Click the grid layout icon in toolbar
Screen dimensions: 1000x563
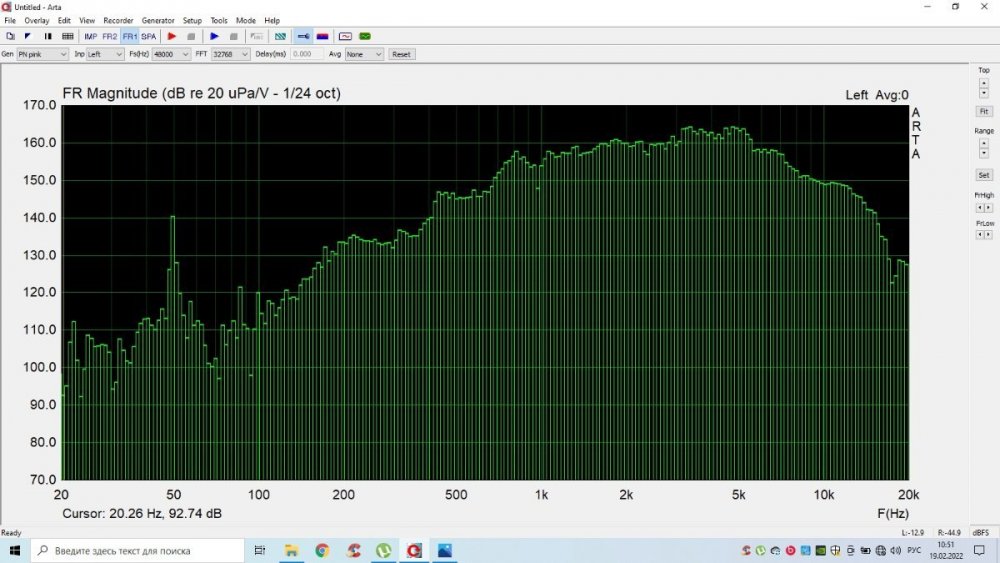click(x=67, y=36)
